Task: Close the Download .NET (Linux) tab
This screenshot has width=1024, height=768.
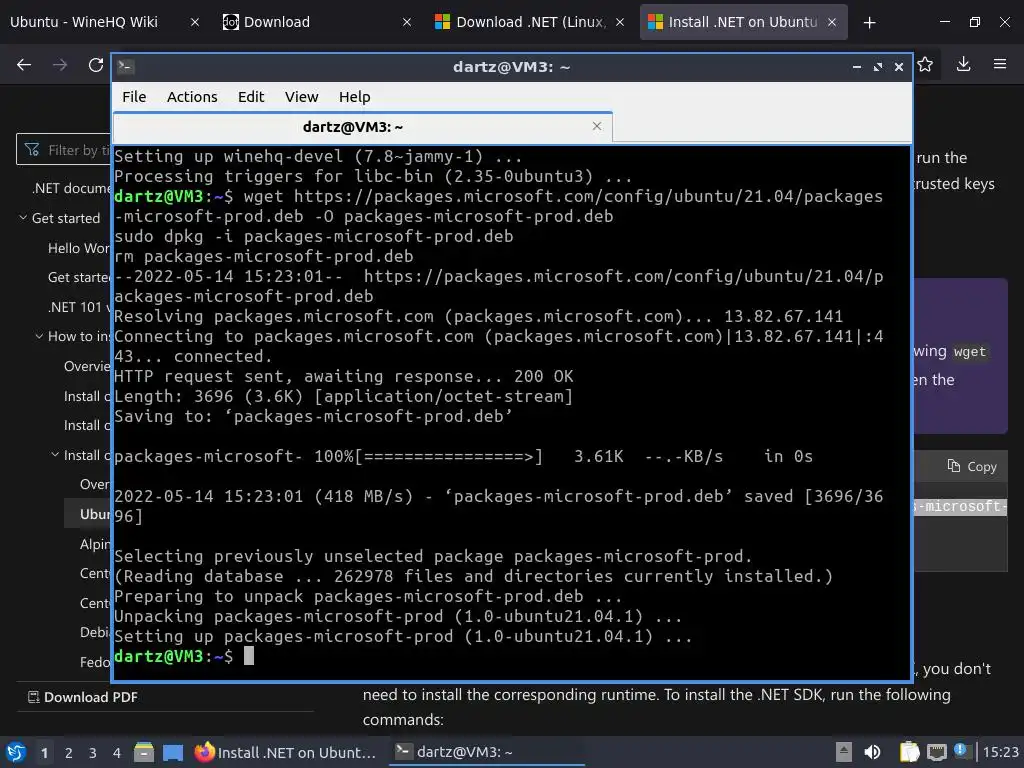Action: click(620, 22)
